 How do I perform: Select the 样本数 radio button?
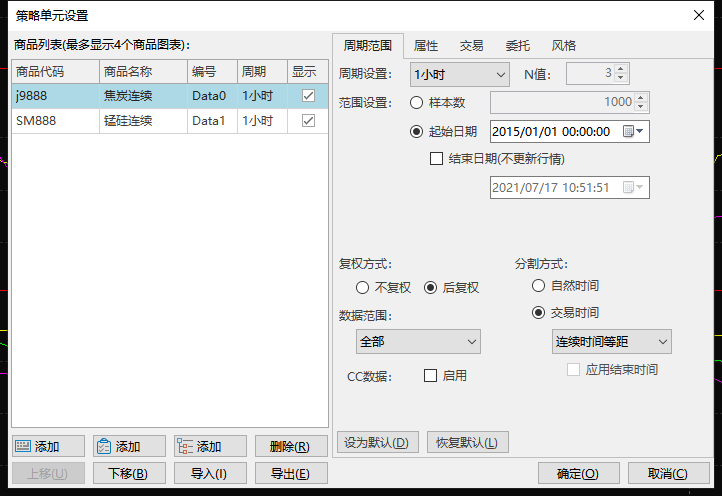[417, 102]
